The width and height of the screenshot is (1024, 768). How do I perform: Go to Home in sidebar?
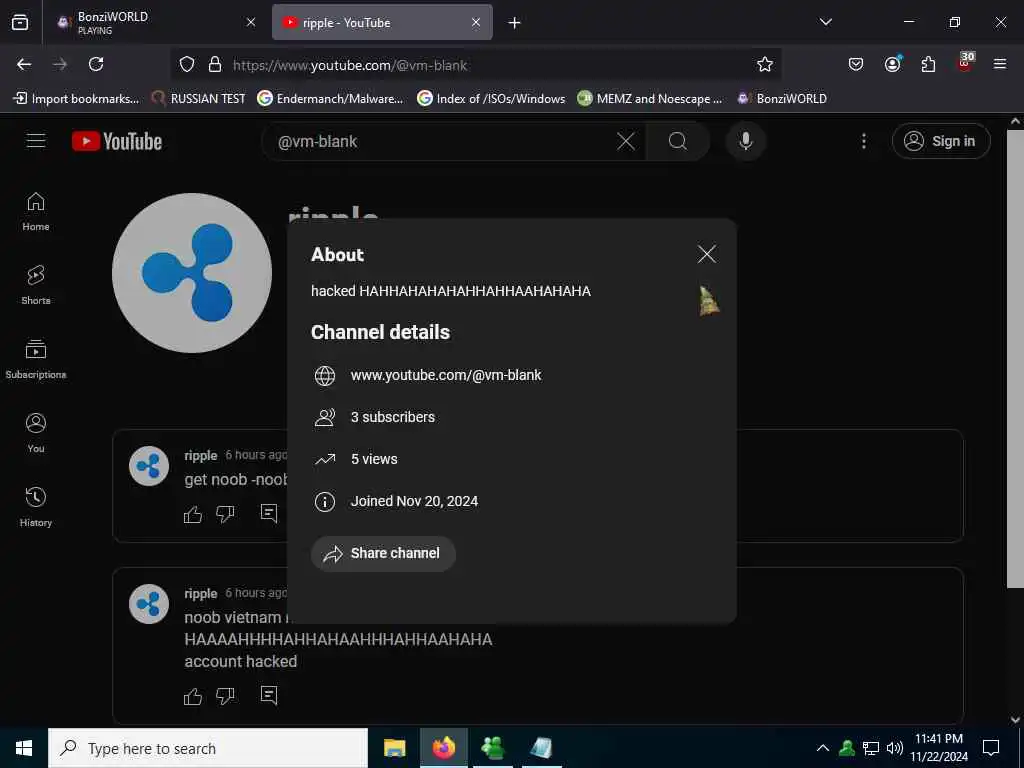(x=36, y=212)
